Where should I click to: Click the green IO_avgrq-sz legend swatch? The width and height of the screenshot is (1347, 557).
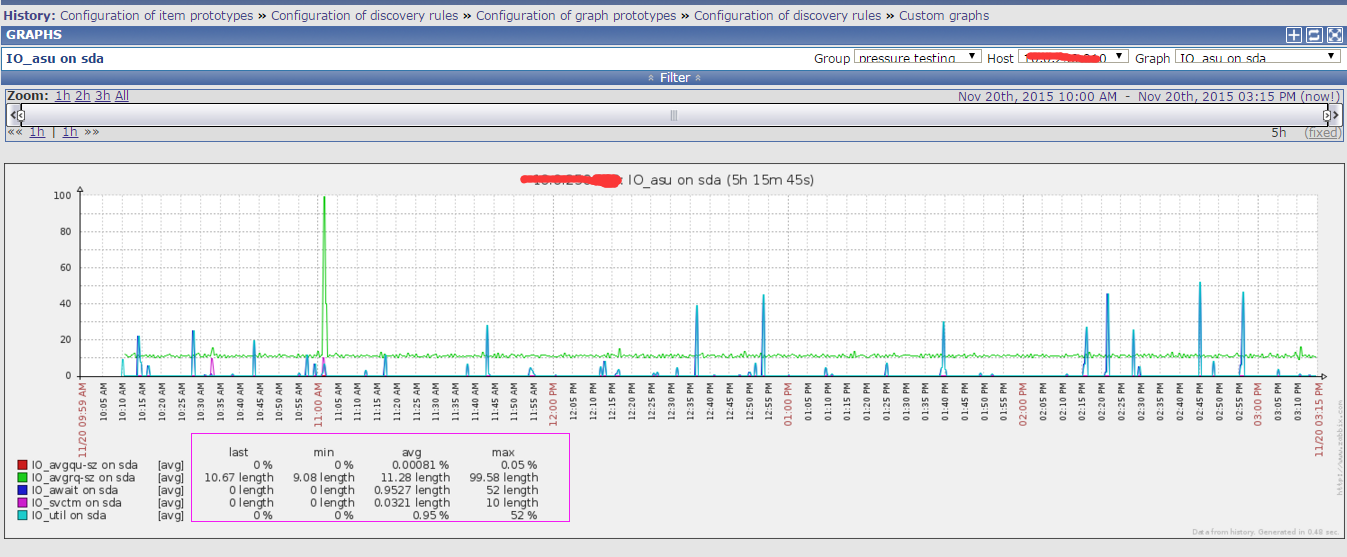click(22, 478)
